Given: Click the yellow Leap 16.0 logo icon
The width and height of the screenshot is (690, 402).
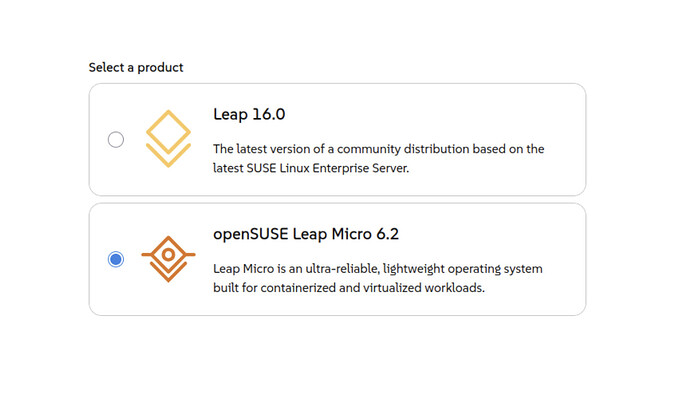Looking at the screenshot, I should tap(168, 139).
